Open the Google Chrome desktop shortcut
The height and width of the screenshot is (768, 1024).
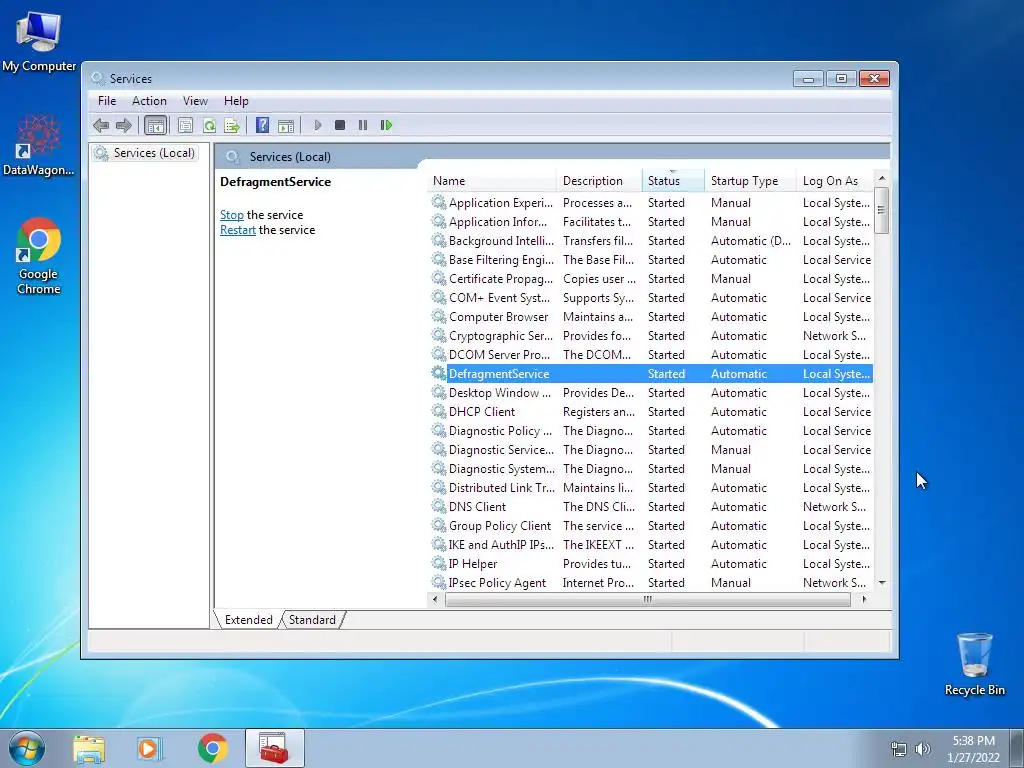pyautogui.click(x=39, y=256)
